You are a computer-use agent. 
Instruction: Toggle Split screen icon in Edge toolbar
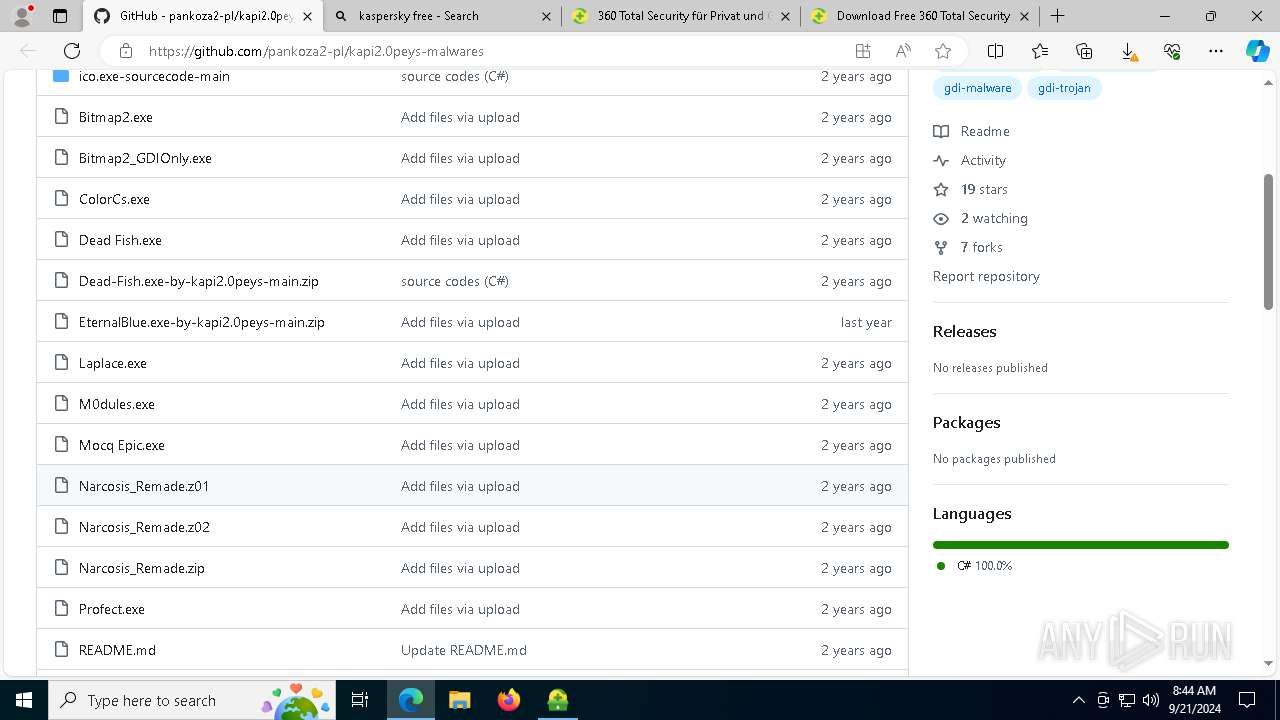995,51
